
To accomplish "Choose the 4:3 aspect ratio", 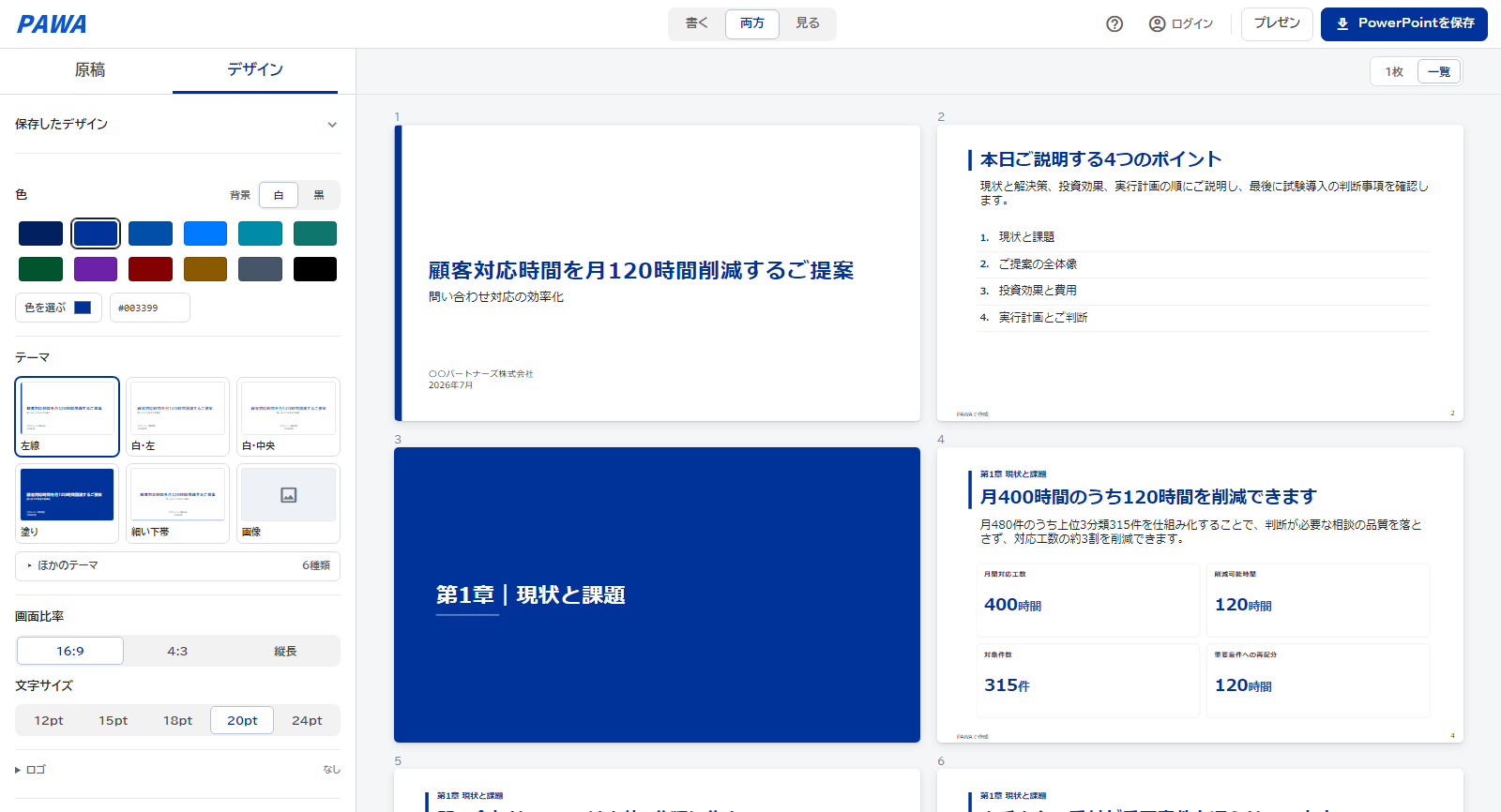I will [177, 651].
